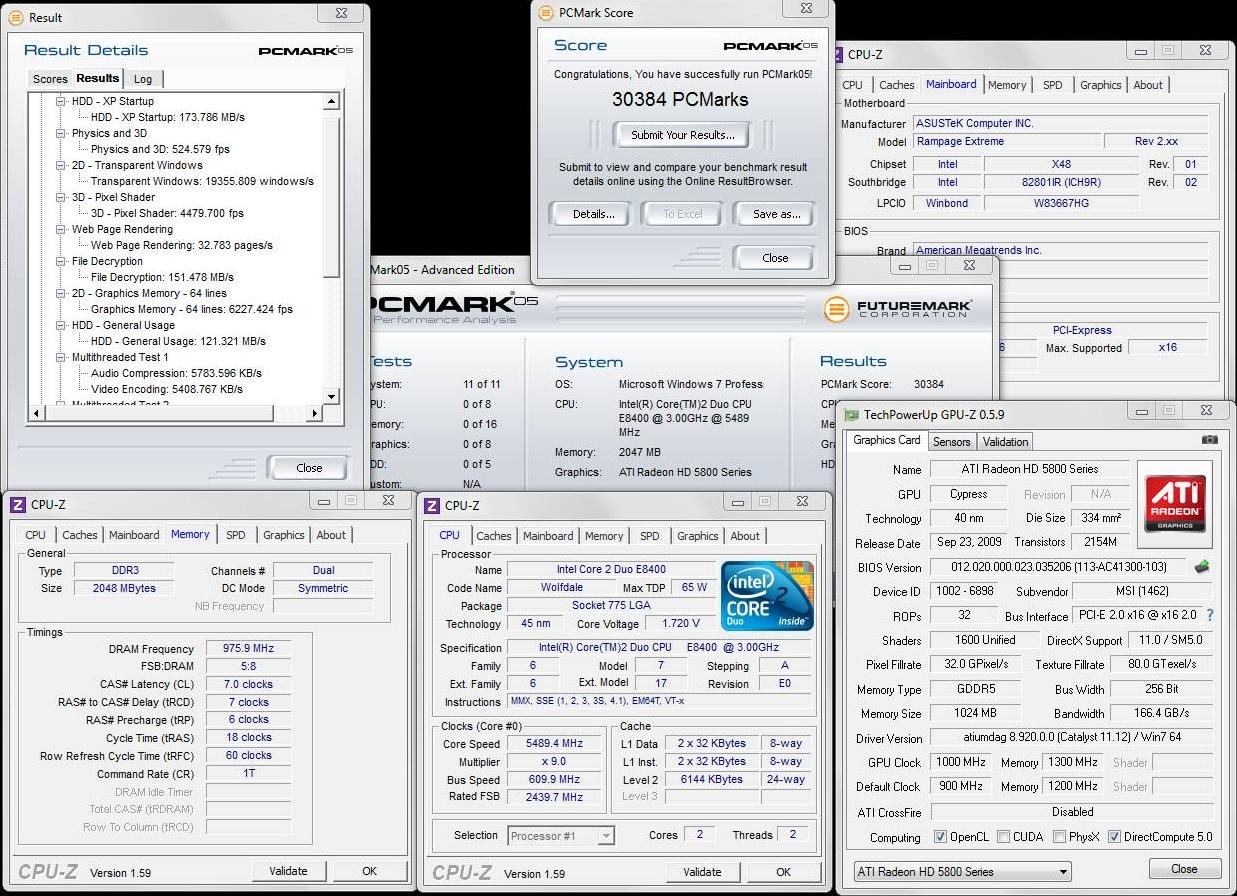Click Close in the Result window
Image resolution: width=1237 pixels, height=896 pixels.
click(309, 468)
